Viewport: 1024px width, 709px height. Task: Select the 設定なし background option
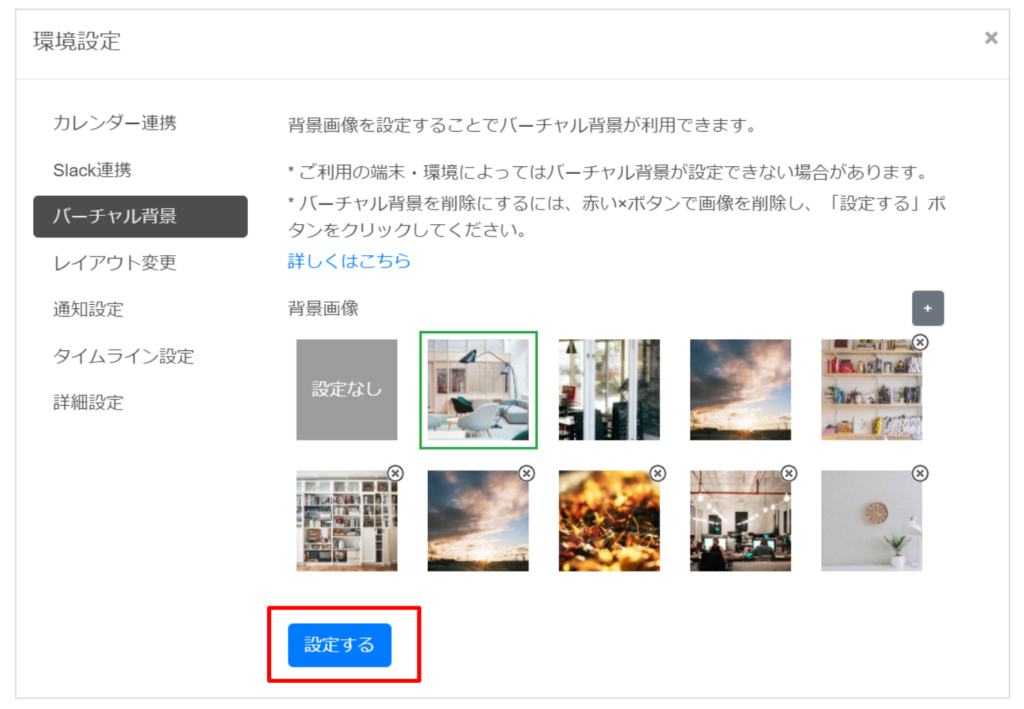[347, 390]
